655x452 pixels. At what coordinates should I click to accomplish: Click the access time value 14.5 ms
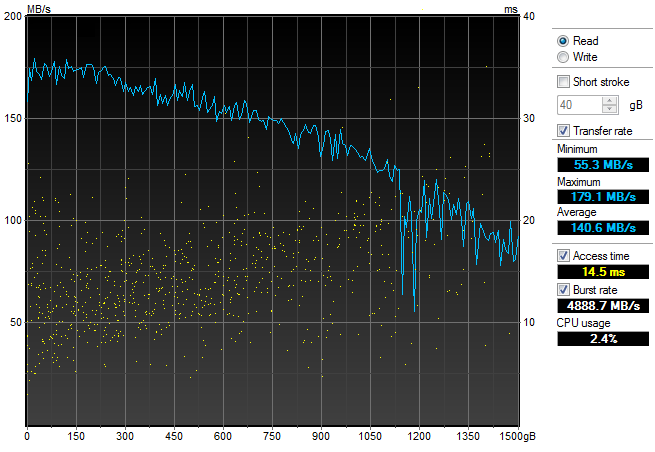pos(603,272)
